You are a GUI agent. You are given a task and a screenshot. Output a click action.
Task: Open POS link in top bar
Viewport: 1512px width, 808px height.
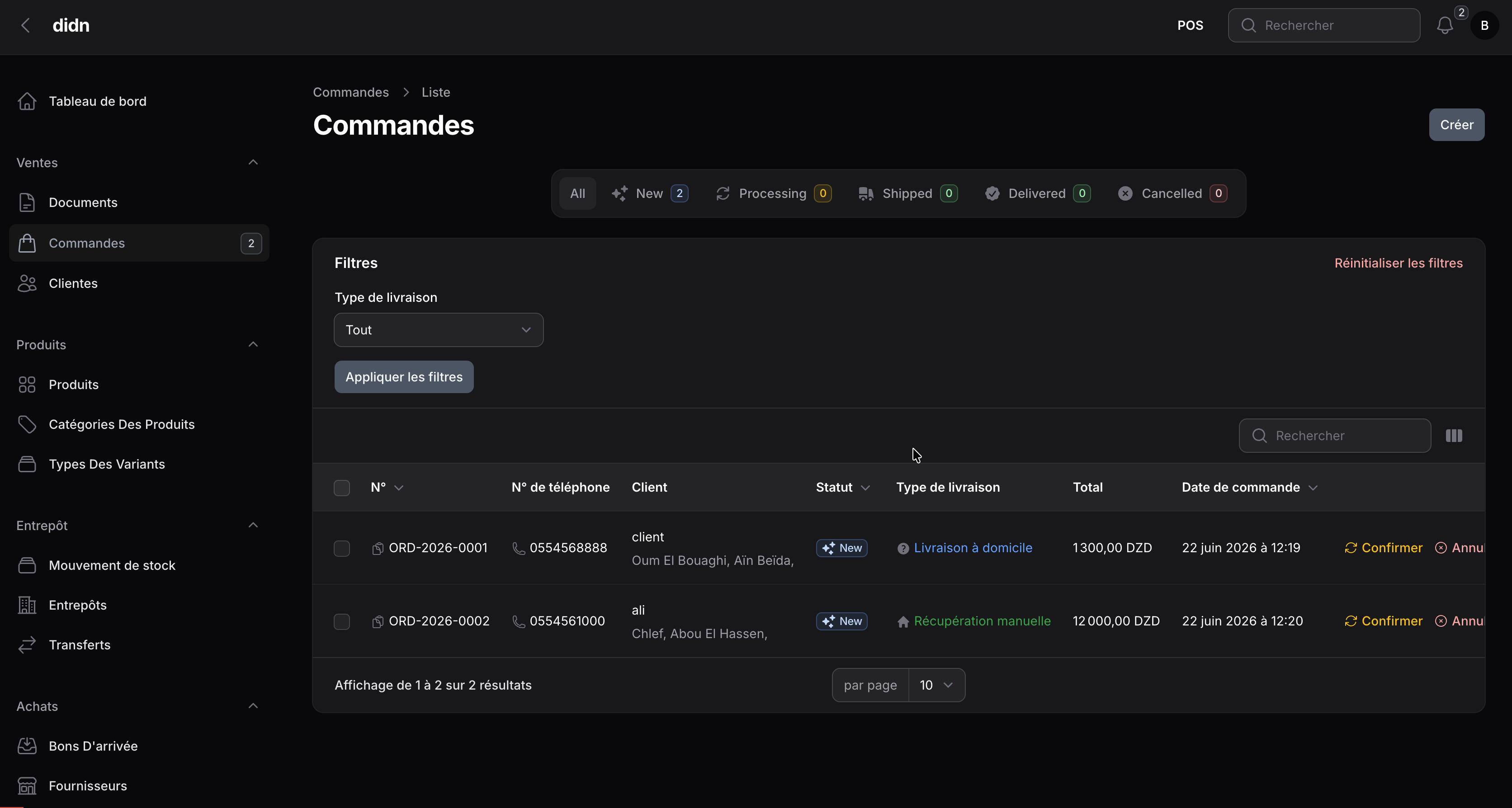1190,25
